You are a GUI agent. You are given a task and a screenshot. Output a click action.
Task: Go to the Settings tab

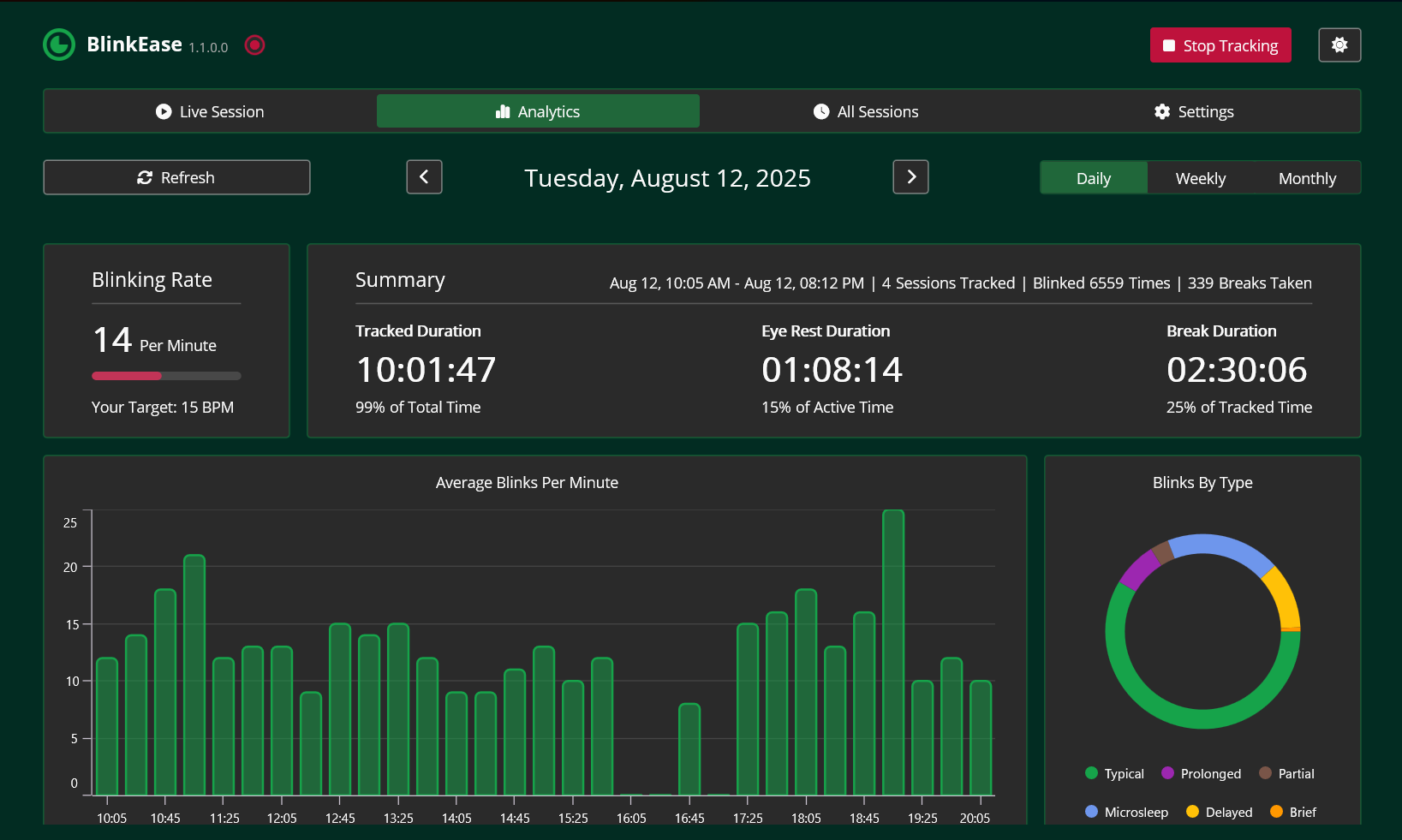[x=1194, y=111]
